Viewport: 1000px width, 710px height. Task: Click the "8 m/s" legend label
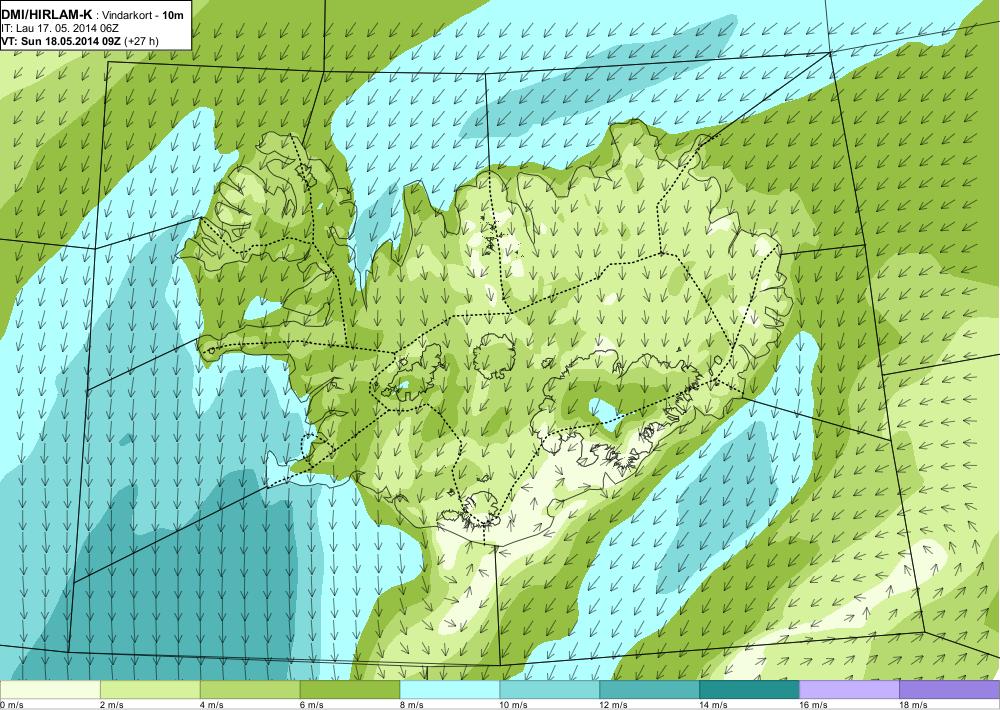[411, 705]
